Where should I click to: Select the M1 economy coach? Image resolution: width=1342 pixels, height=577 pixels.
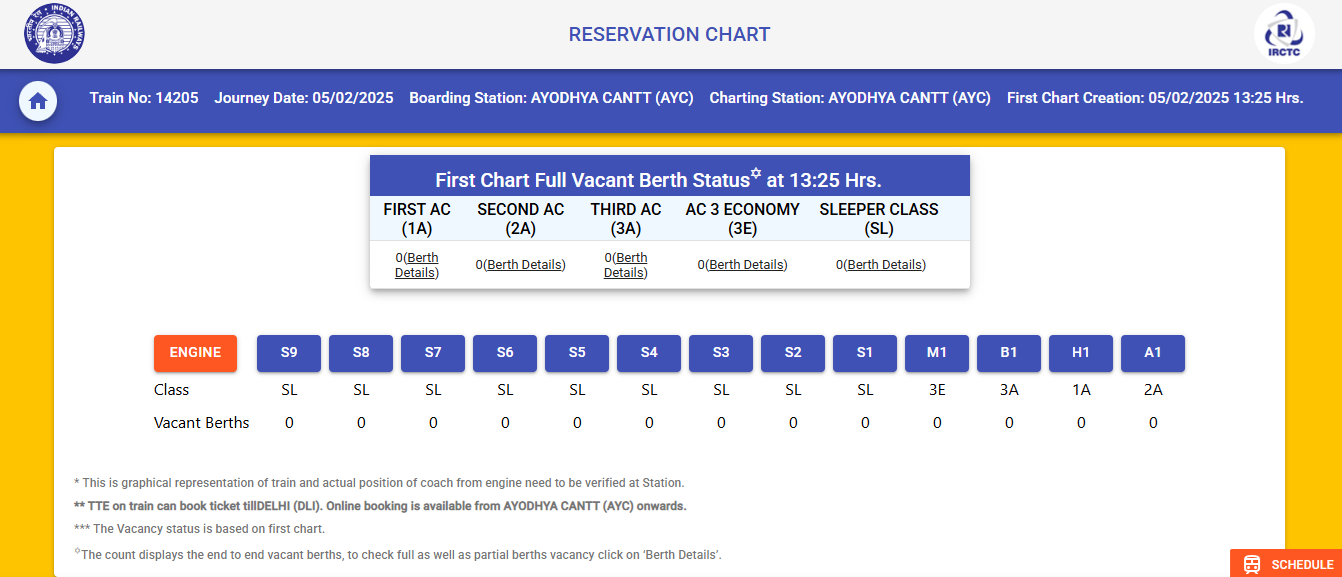(x=936, y=353)
